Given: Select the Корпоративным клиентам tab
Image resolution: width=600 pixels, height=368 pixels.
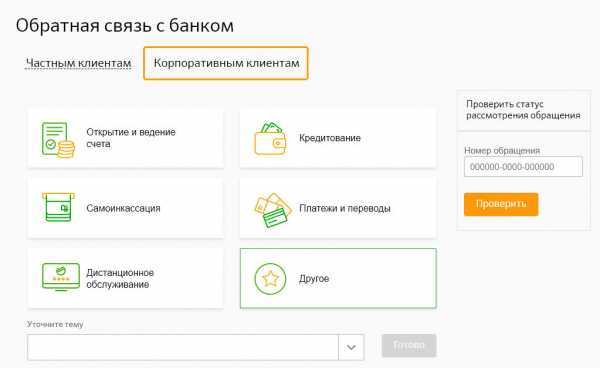Looking at the screenshot, I should (x=226, y=63).
